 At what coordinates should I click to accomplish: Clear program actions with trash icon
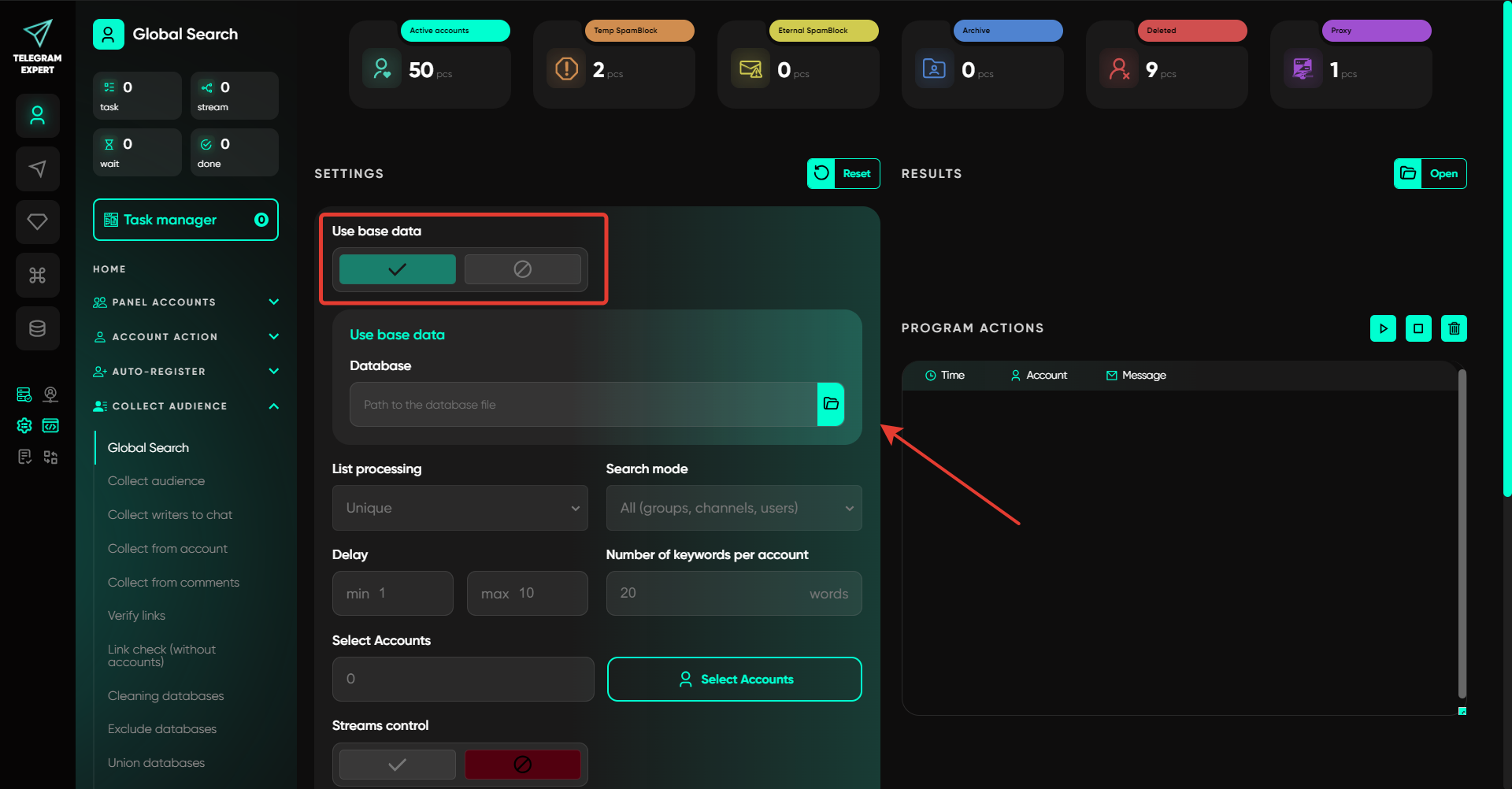[1454, 328]
